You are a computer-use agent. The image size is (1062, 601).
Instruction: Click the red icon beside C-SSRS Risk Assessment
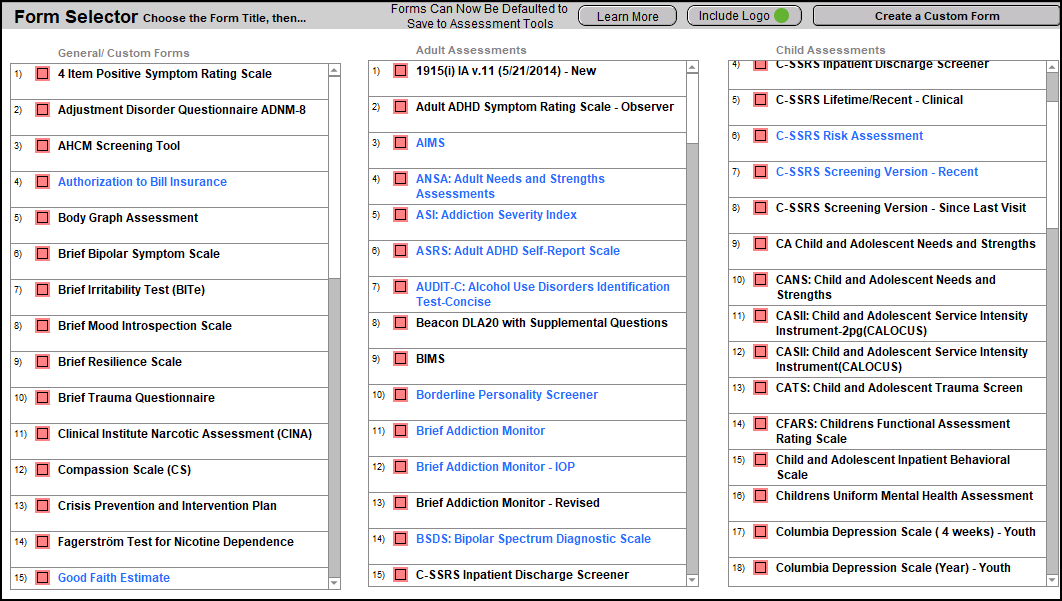coord(760,136)
